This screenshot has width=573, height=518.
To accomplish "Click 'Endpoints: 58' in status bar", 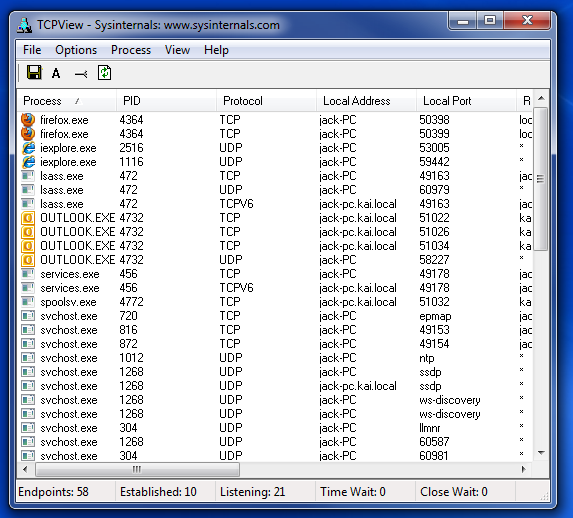I will (x=53, y=492).
